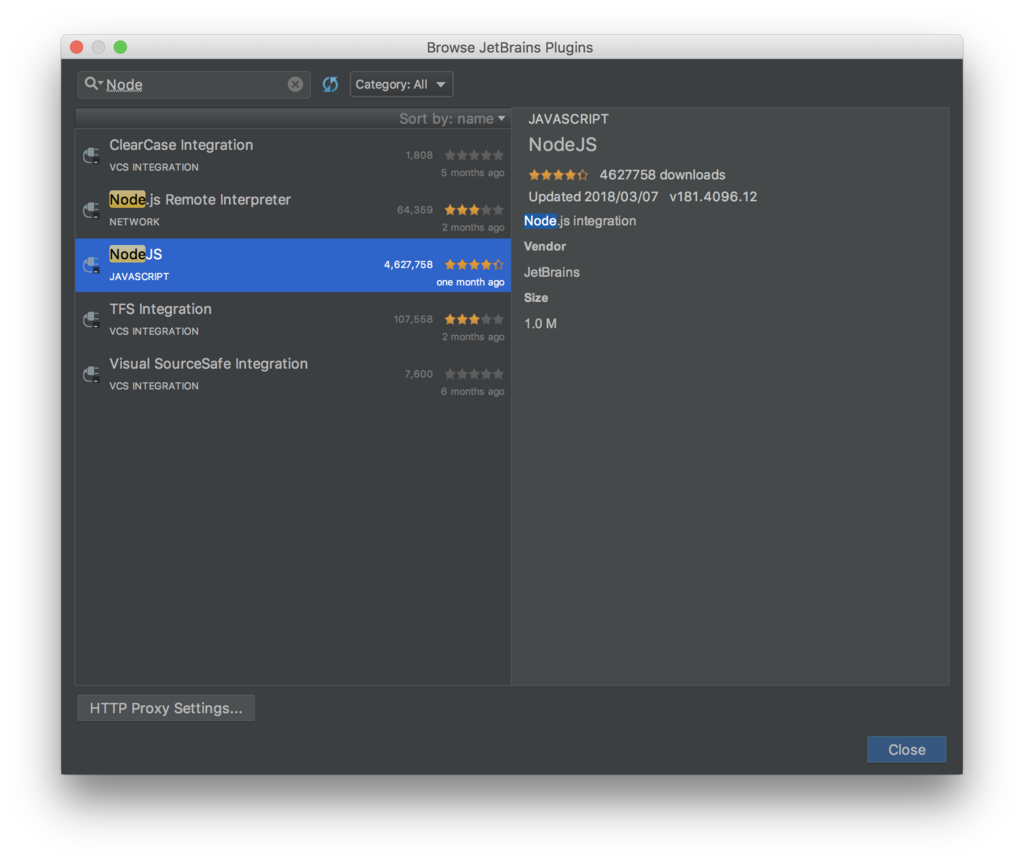This screenshot has width=1024, height=862.
Task: Click the 107,558 download count
Action: point(413,319)
